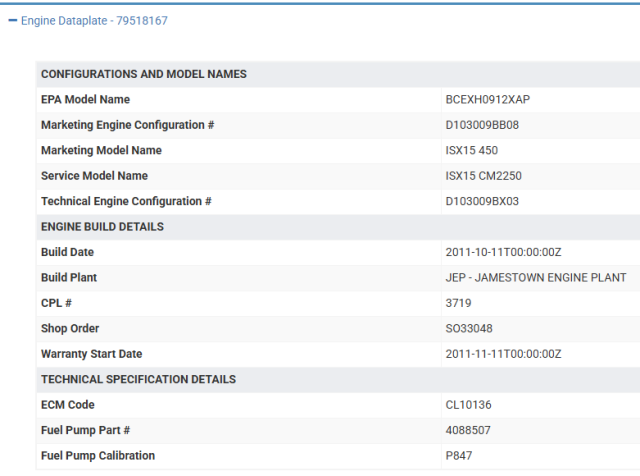Click the Technical Specification Details section header
This screenshot has width=640, height=476.
pyautogui.click(x=138, y=380)
